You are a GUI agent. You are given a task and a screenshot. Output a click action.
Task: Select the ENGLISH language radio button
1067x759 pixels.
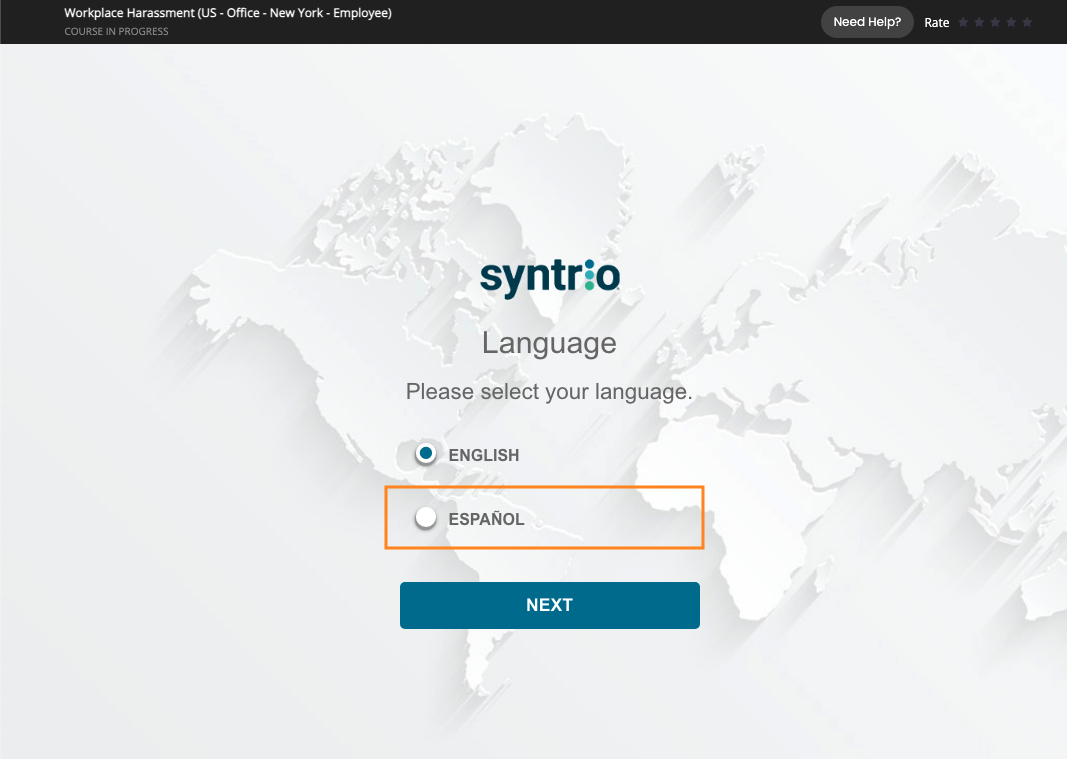[426, 453]
